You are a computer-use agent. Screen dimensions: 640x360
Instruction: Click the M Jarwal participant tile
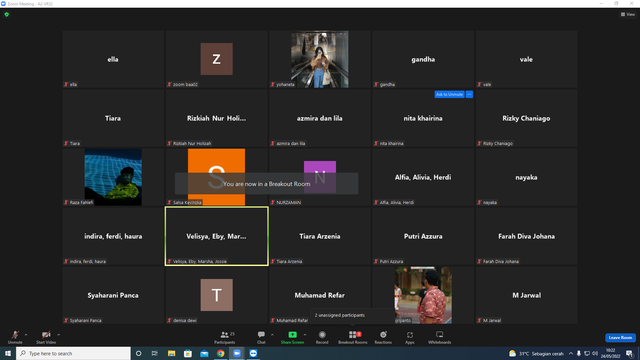coord(526,295)
